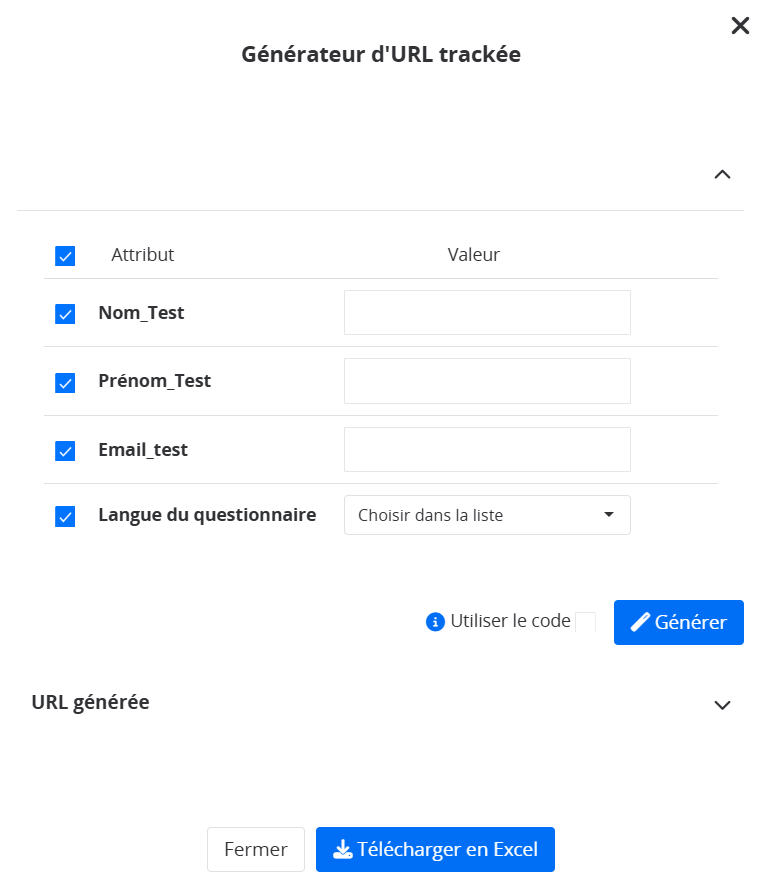Click the download icon on Télécharger en Excel
The image size is (763, 885).
pyautogui.click(x=343, y=850)
